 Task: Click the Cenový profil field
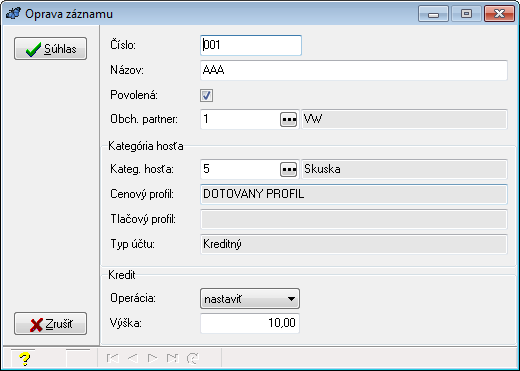(354, 194)
